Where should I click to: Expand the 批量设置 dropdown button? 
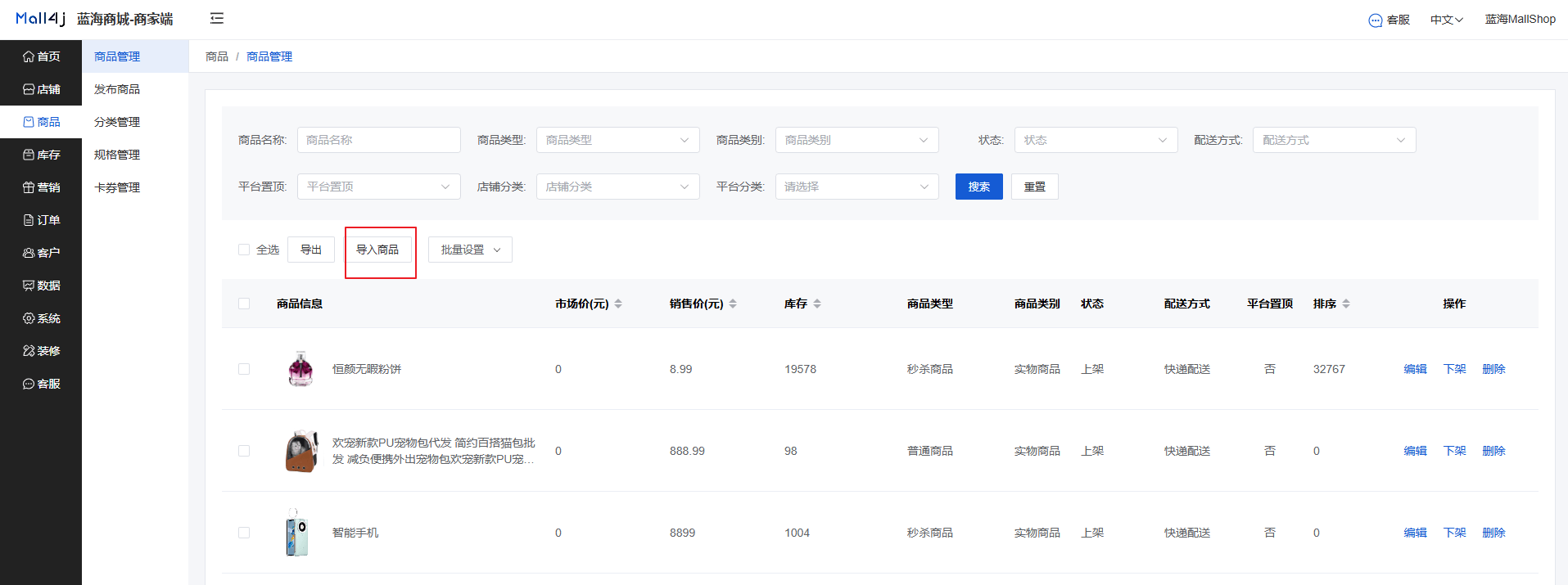click(x=471, y=250)
